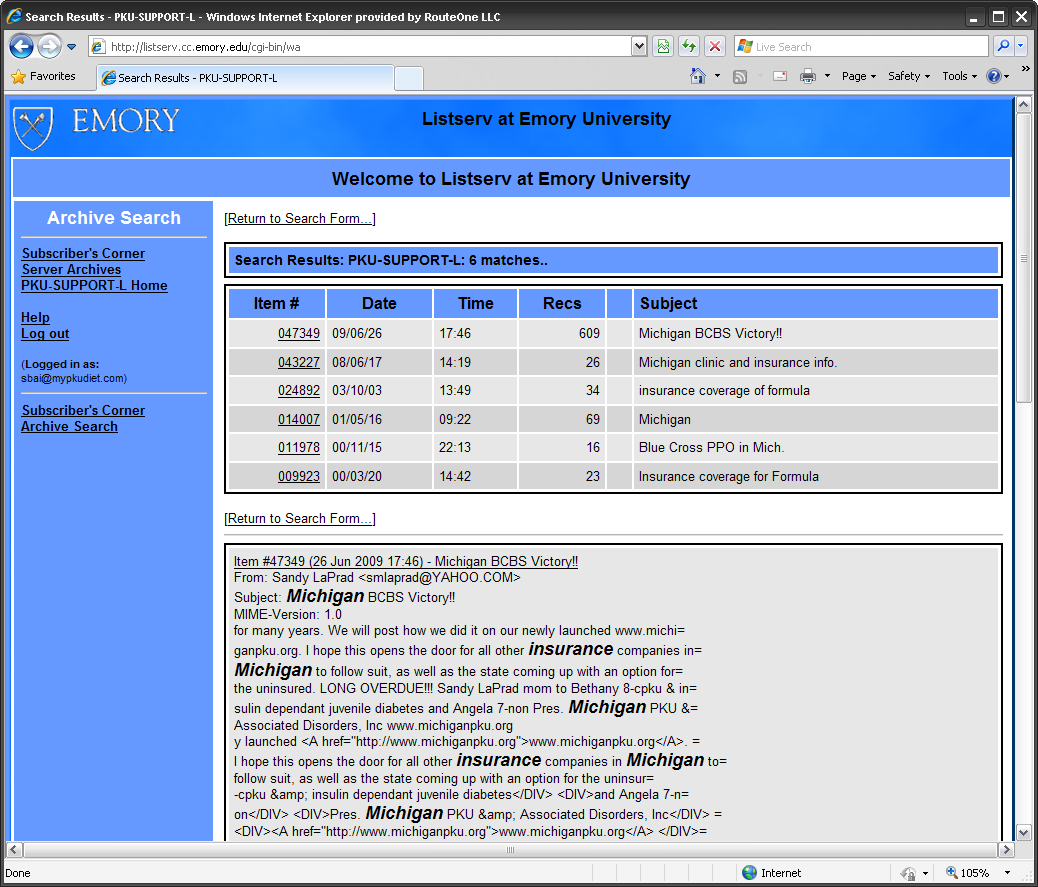Click subject 'Michigan clinic and insurance info.'

pyautogui.click(x=738, y=362)
